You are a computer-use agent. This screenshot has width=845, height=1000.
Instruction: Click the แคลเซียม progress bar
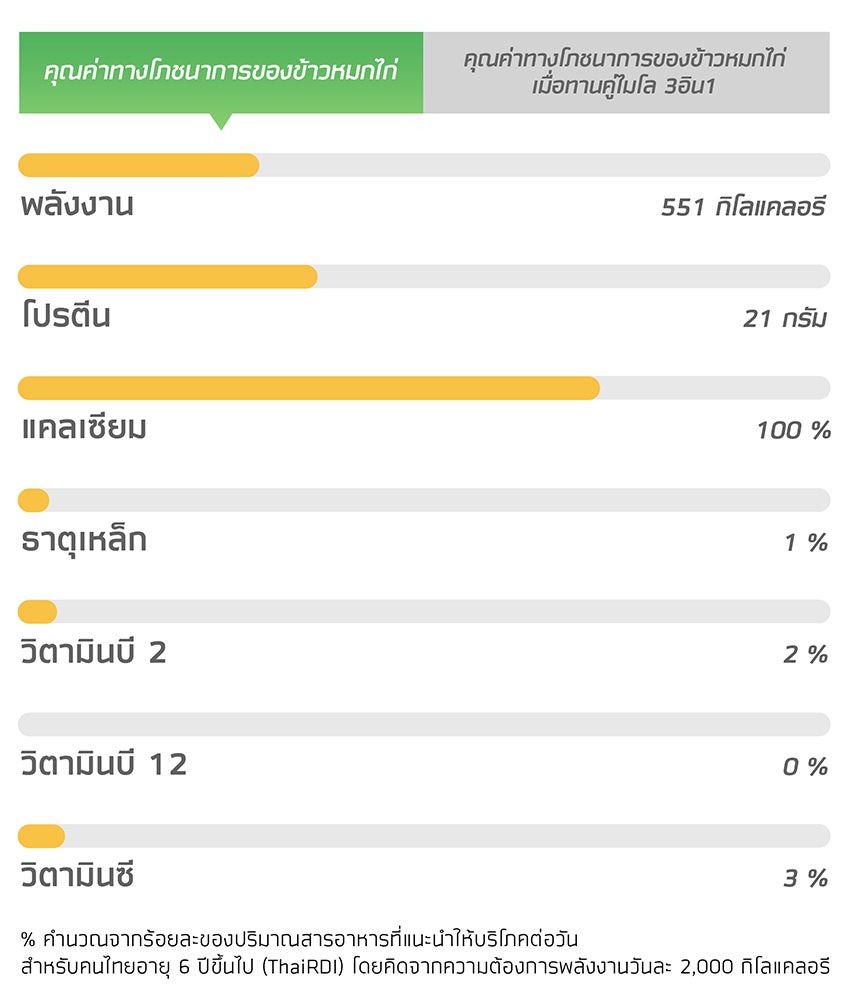[424, 388]
